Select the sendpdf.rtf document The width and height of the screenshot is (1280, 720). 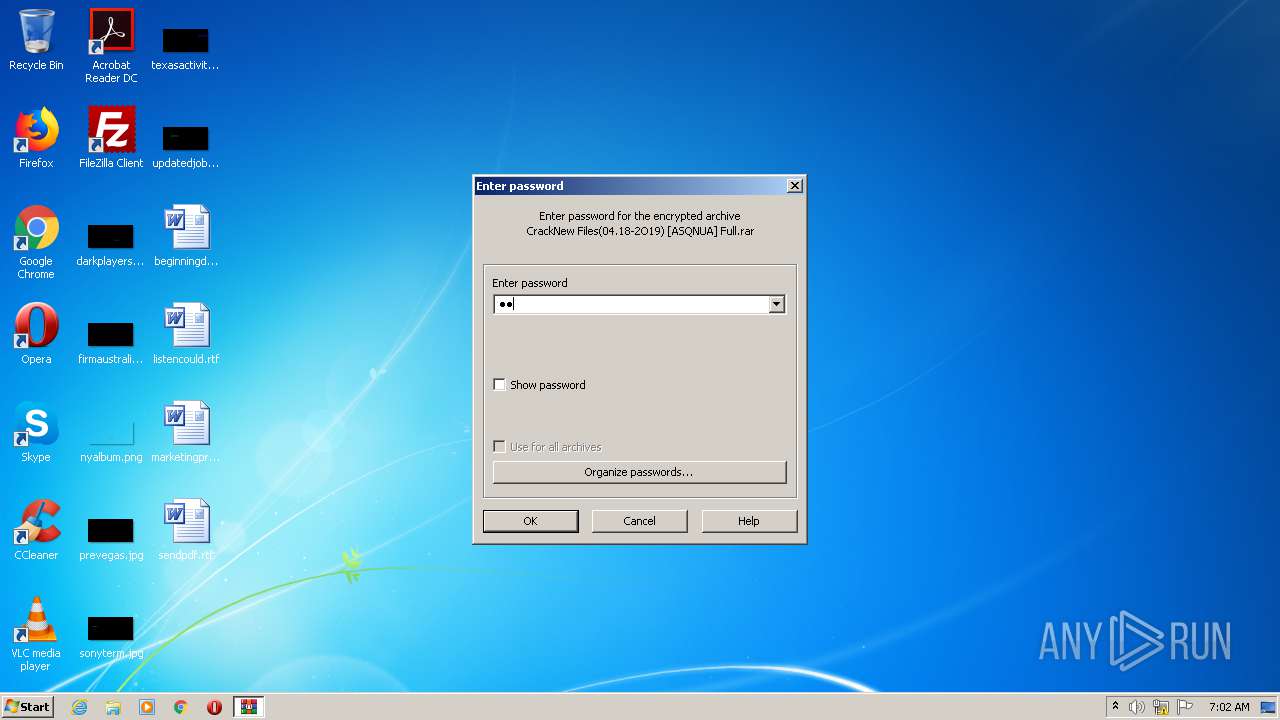(x=186, y=530)
